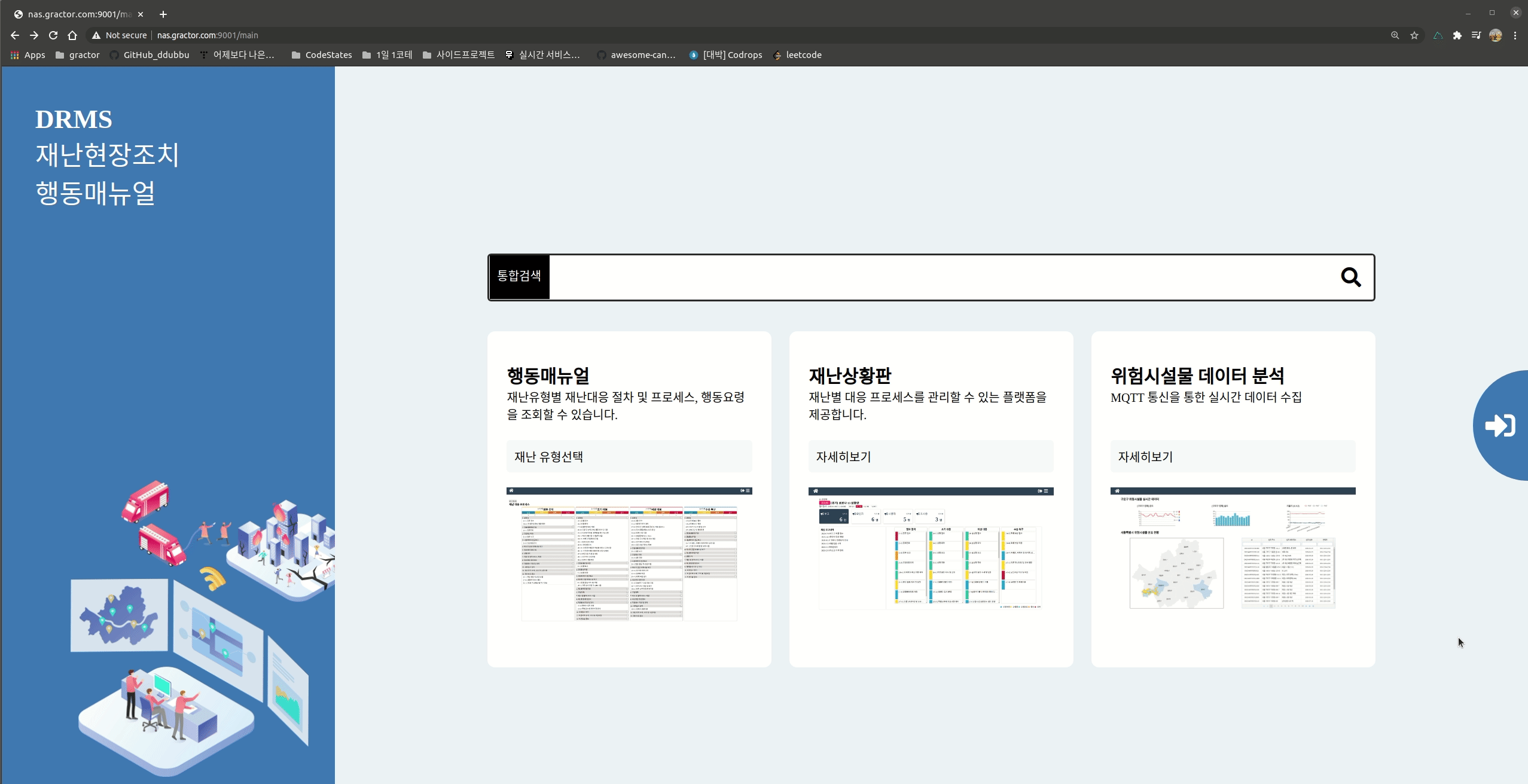Open the Chrome three-dot menu
This screenshot has width=1528, height=784.
[x=1515, y=35]
